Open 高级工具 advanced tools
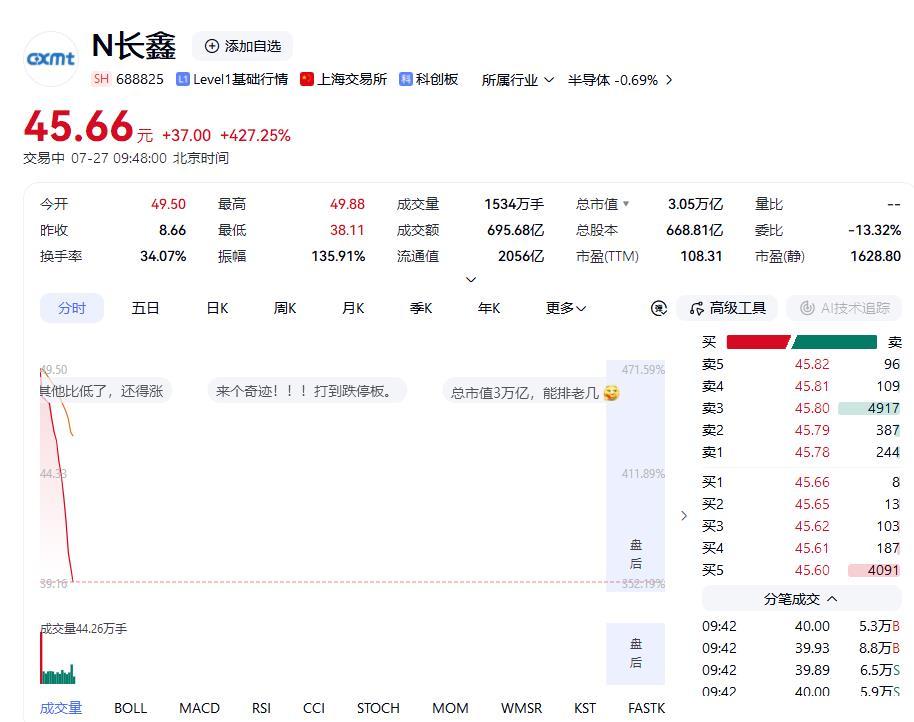914x722 pixels. 727,308
